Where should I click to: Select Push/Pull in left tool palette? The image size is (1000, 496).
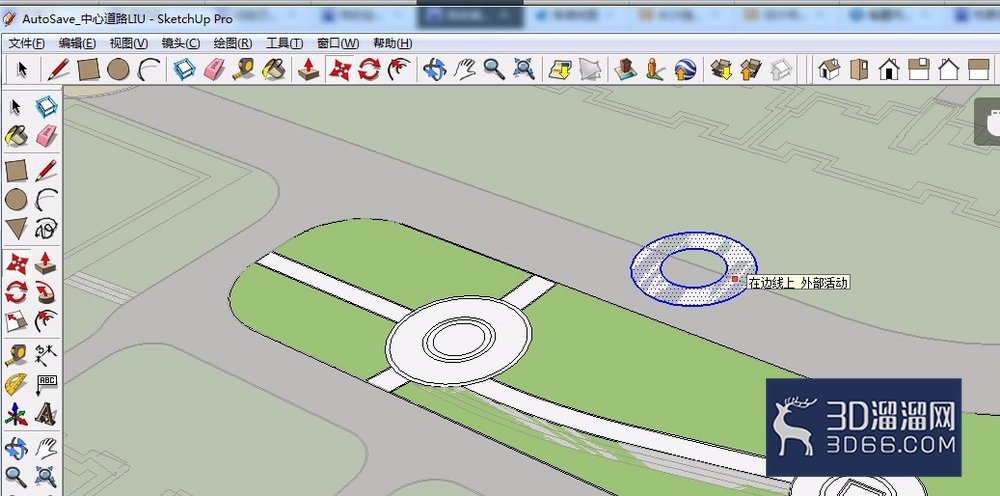(x=46, y=263)
